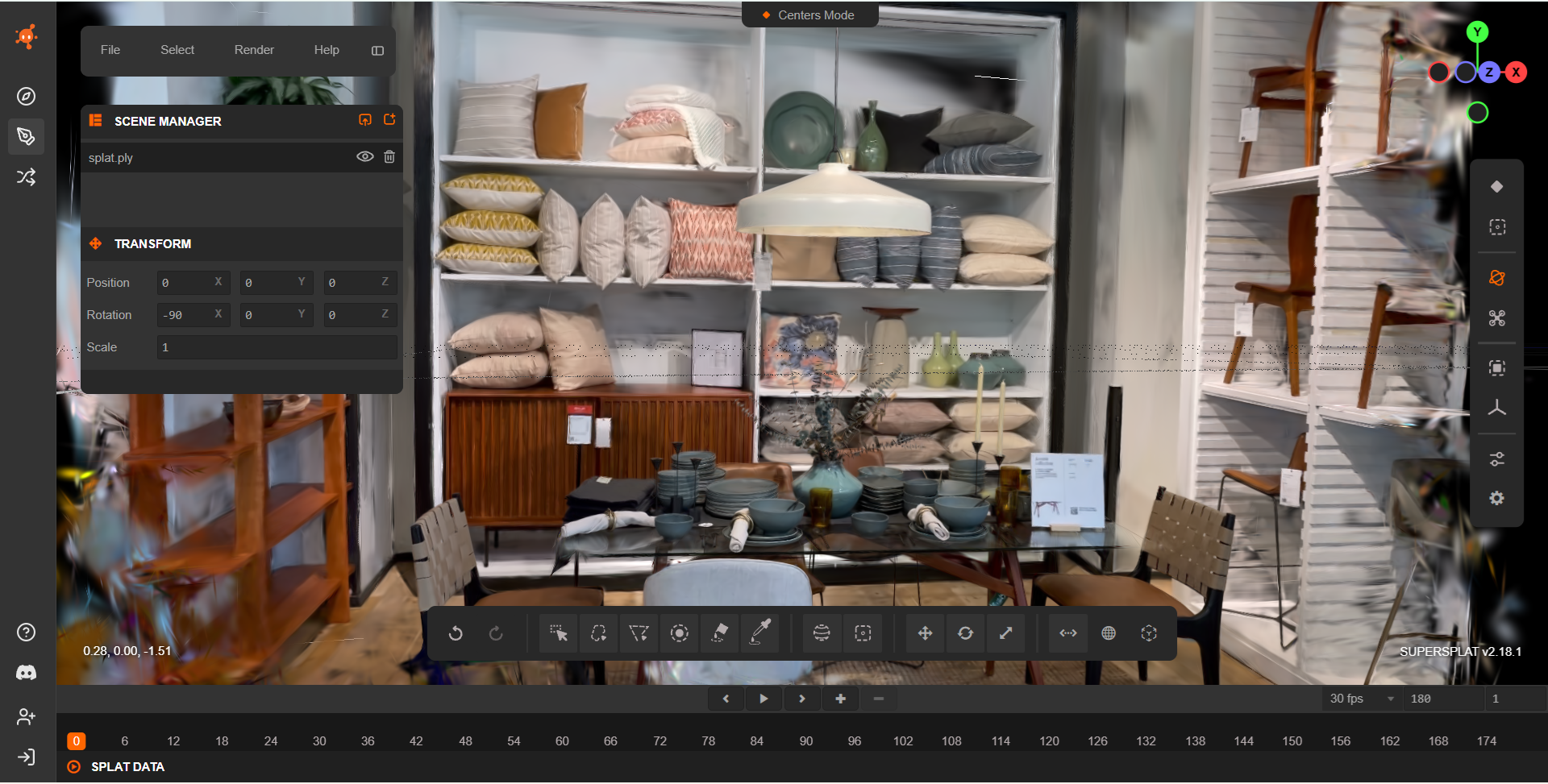
Task: Collapse panel using sidebar toggle icon
Action: [x=377, y=51]
